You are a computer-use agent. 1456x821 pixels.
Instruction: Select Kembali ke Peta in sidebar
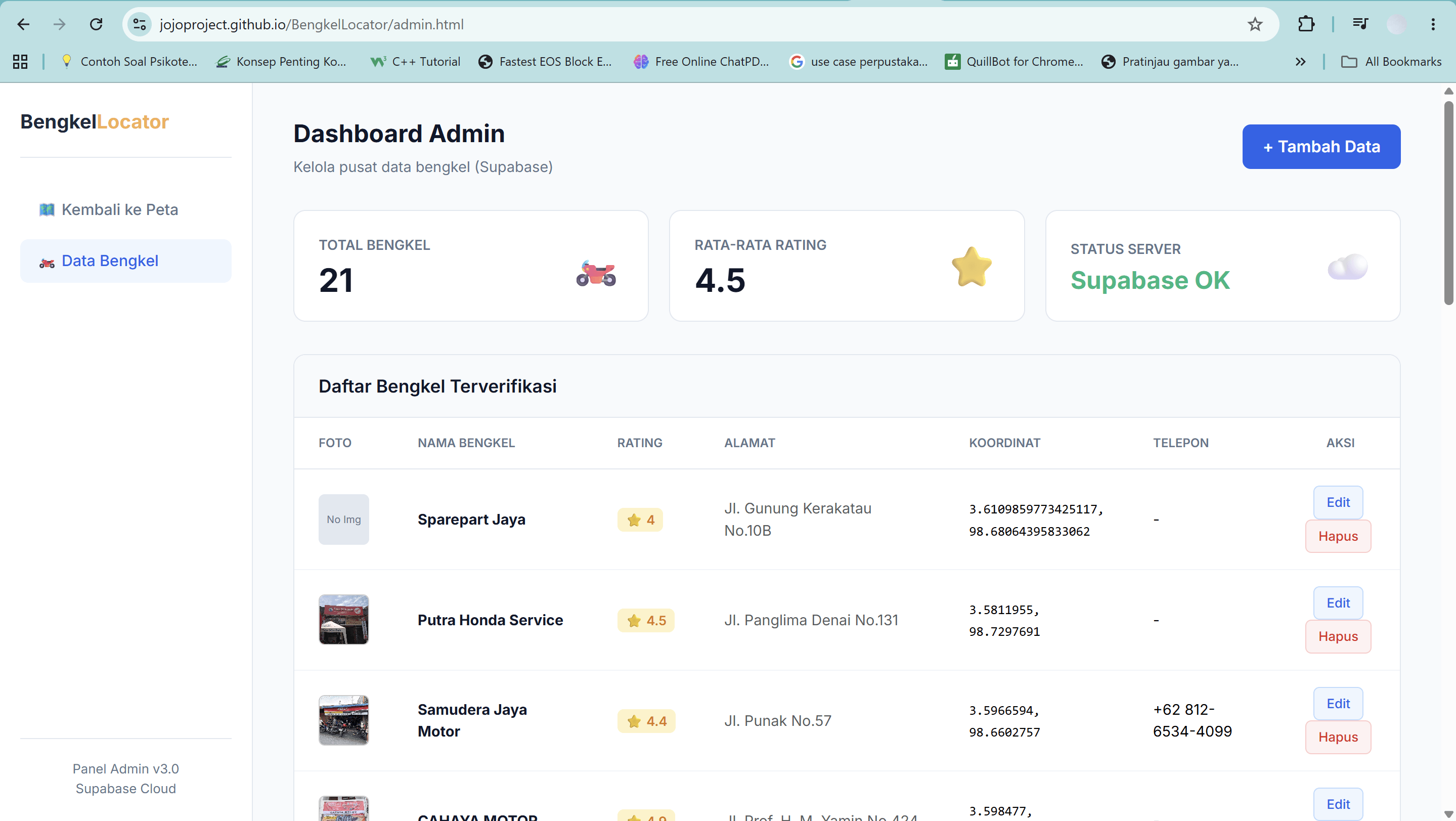point(125,210)
